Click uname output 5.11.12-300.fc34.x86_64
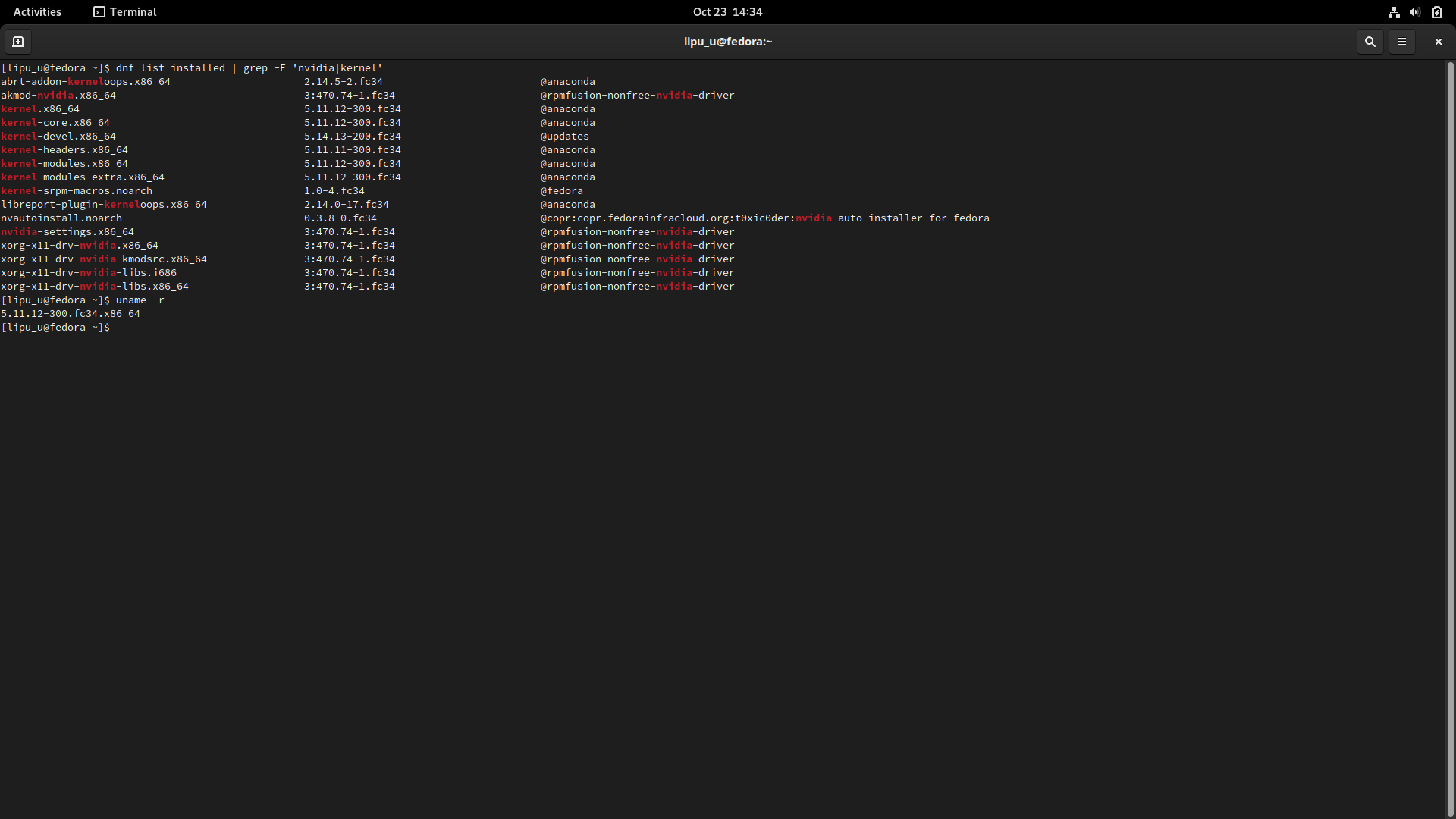Screen dimensions: 1456x819 tap(71, 314)
